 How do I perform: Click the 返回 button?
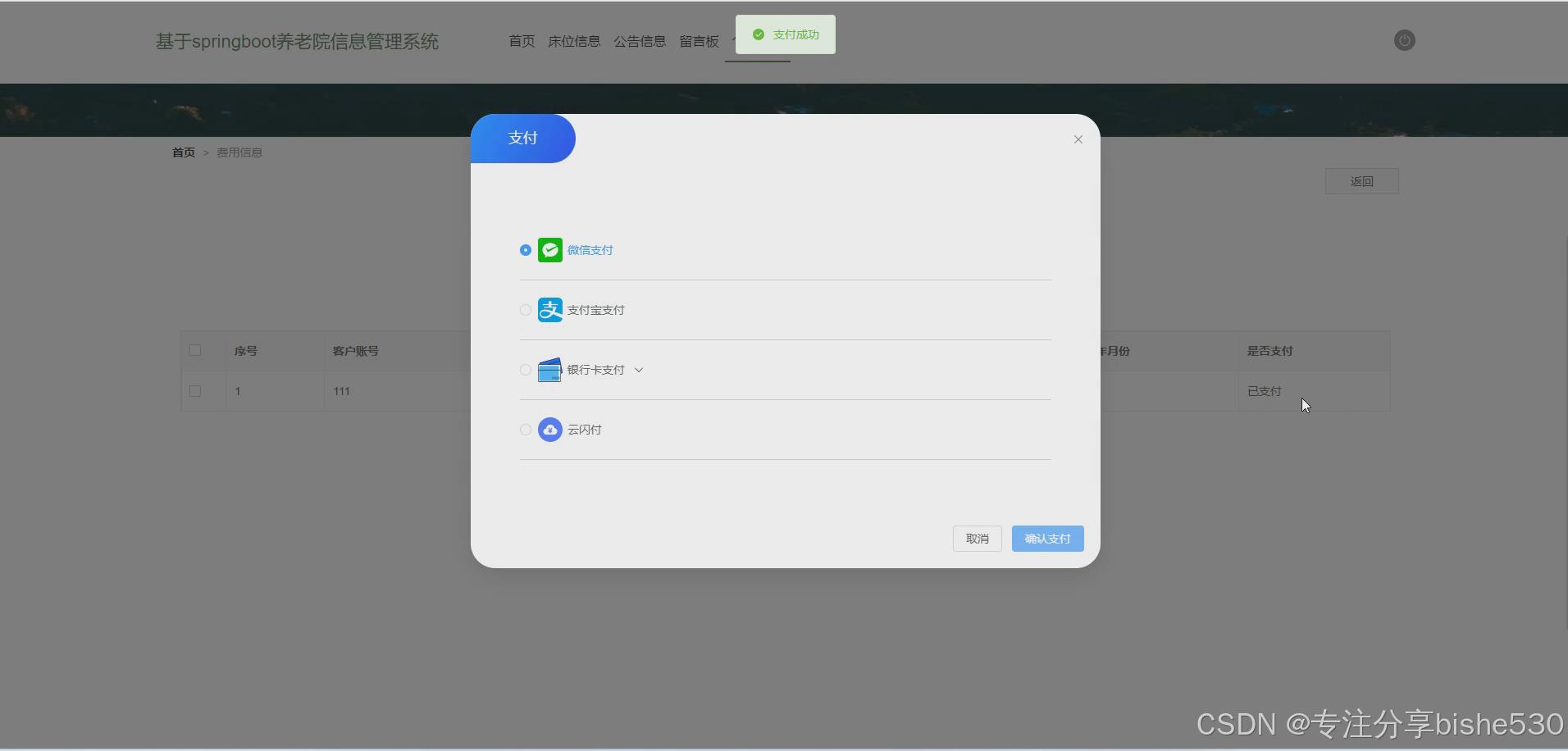pyautogui.click(x=1362, y=181)
